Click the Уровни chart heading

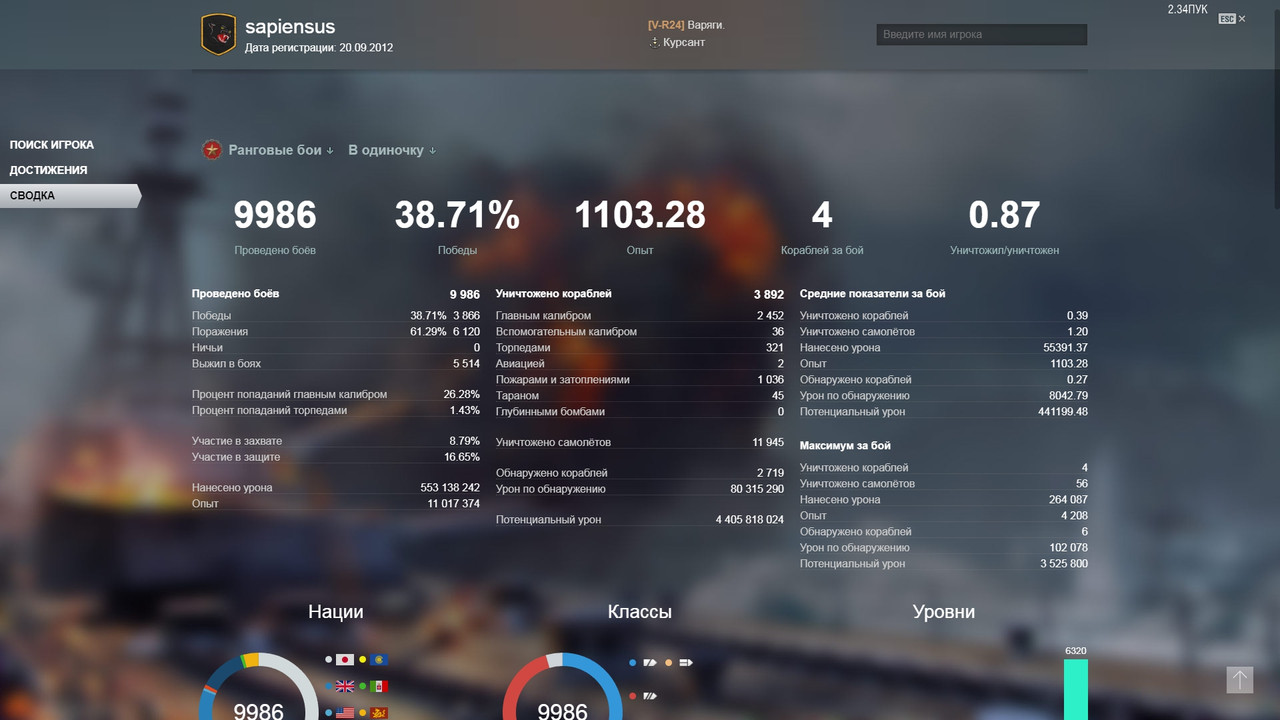944,612
